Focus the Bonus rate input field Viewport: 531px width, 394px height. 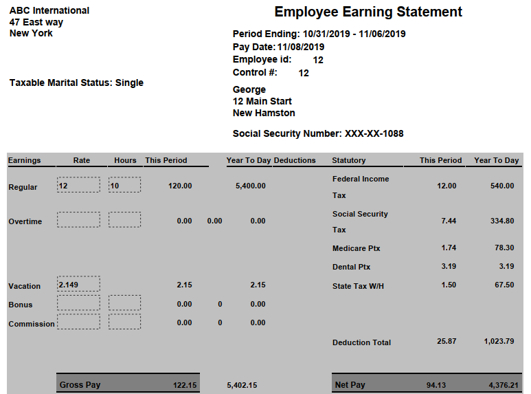(x=79, y=303)
